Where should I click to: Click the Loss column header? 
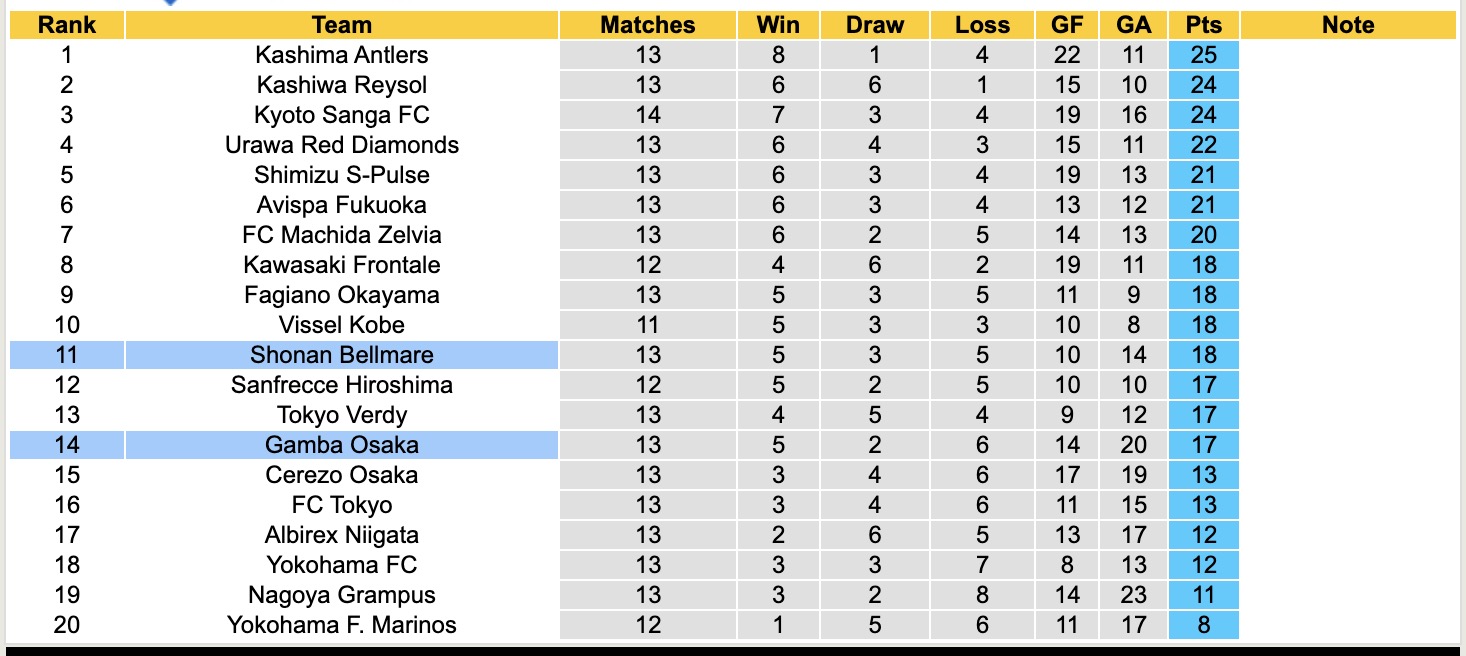(982, 25)
